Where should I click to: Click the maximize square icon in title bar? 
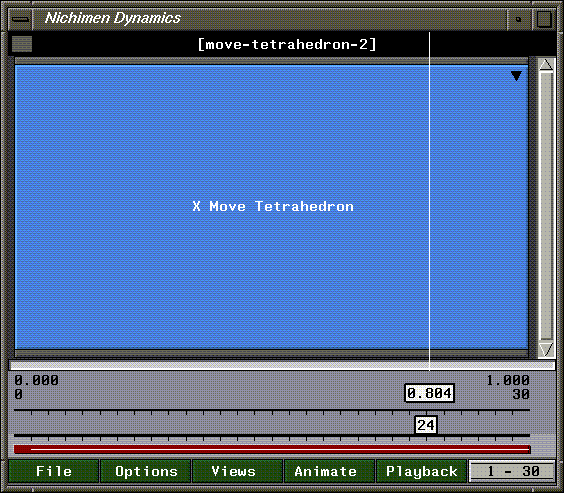click(544, 19)
